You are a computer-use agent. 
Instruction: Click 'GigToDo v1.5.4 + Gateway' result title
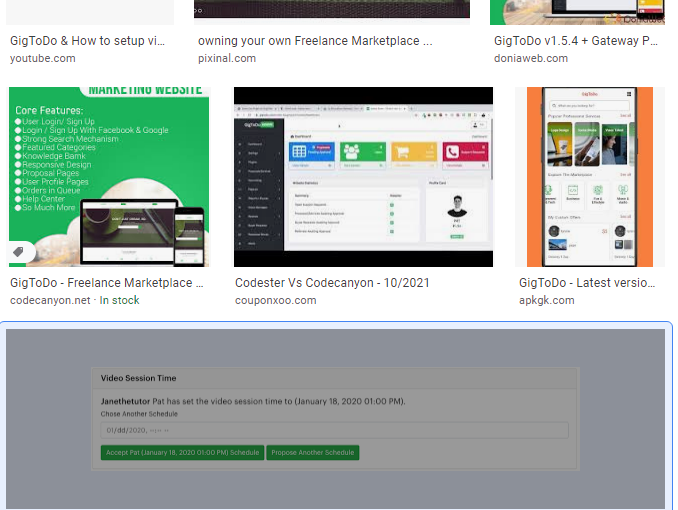pyautogui.click(x=575, y=41)
